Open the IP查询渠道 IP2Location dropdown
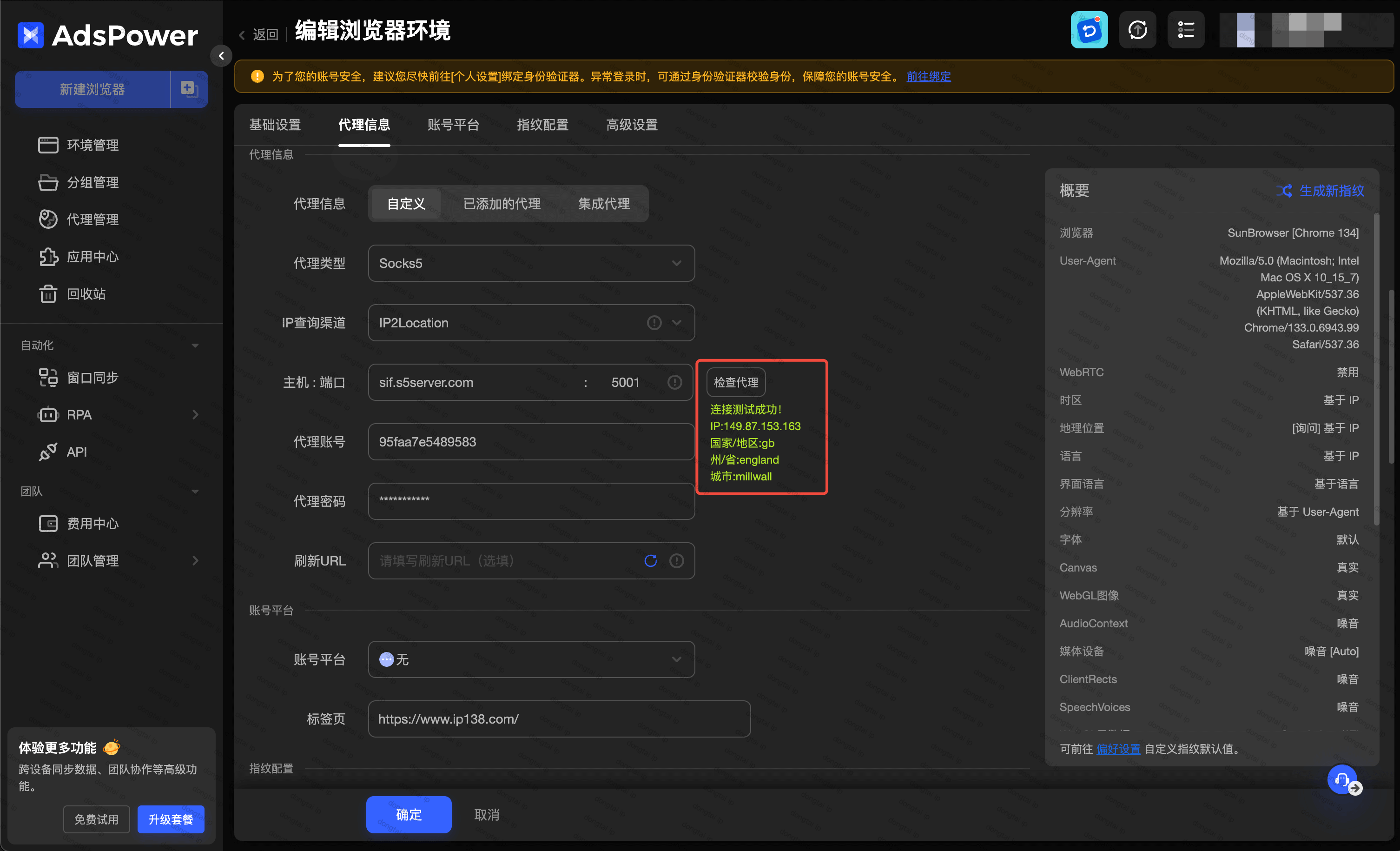 pyautogui.click(x=511, y=323)
